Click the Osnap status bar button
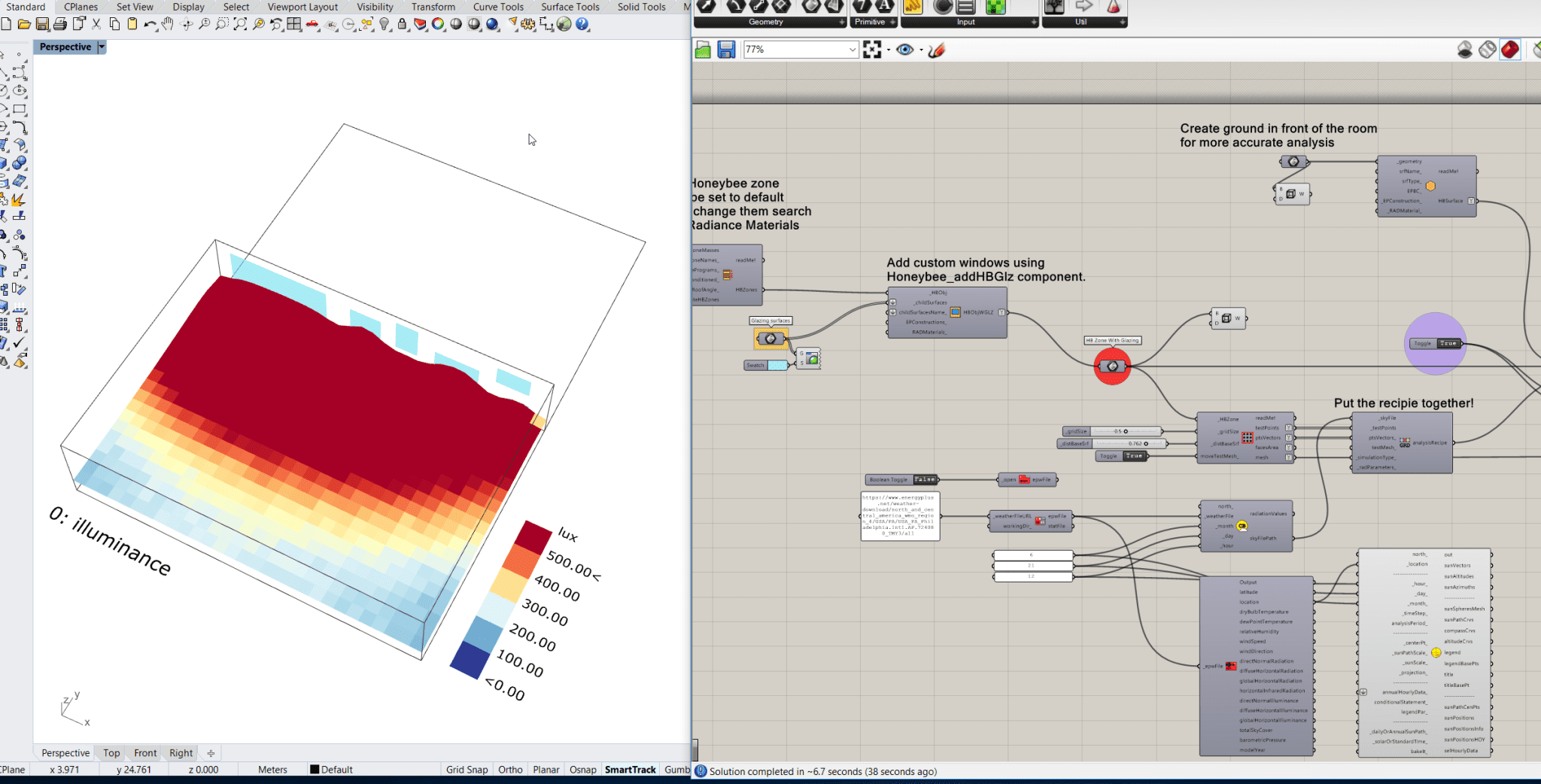Image resolution: width=1541 pixels, height=784 pixels. pyautogui.click(x=582, y=770)
